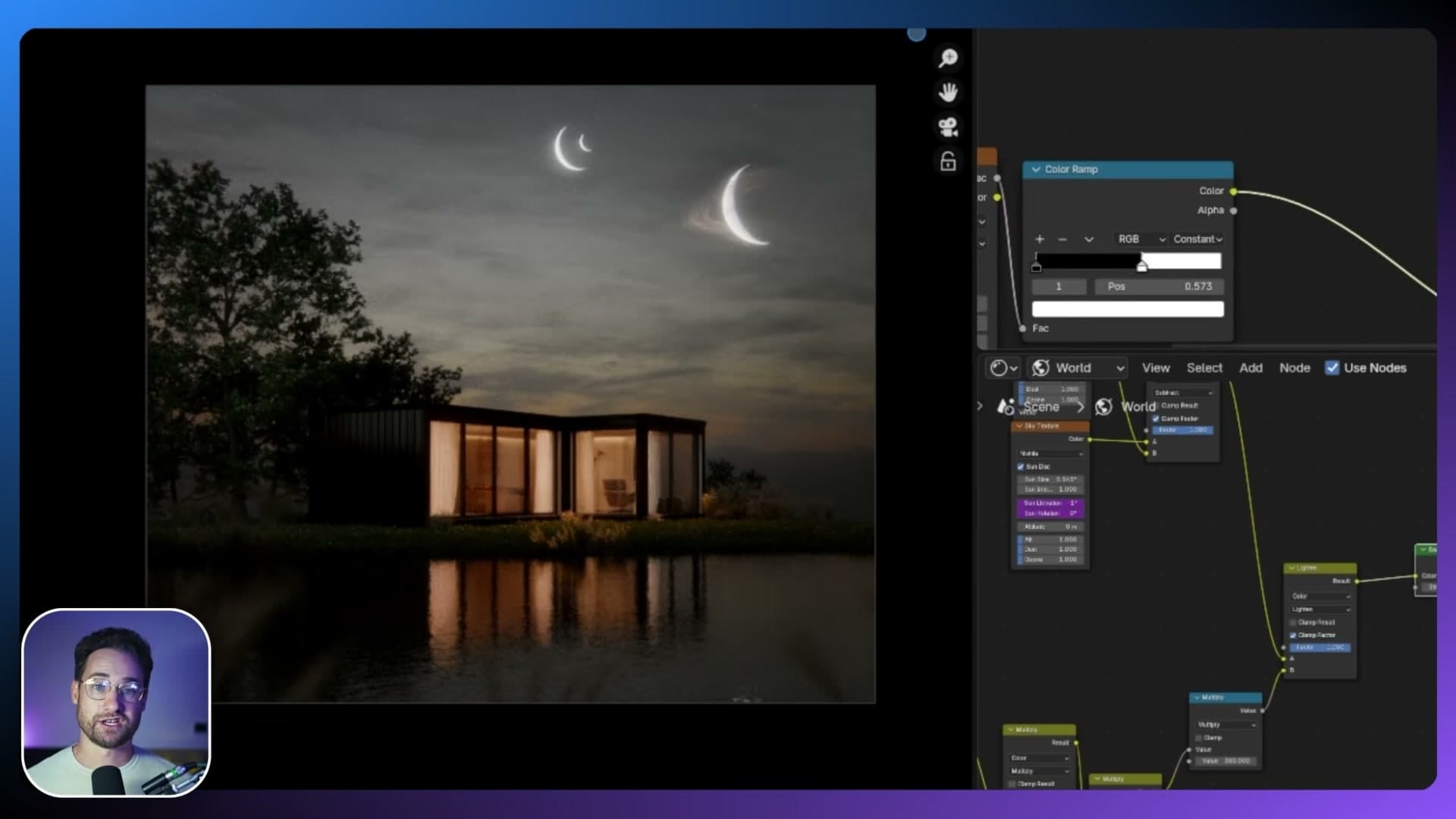Select the zoom magnifier viewport tool

(948, 58)
